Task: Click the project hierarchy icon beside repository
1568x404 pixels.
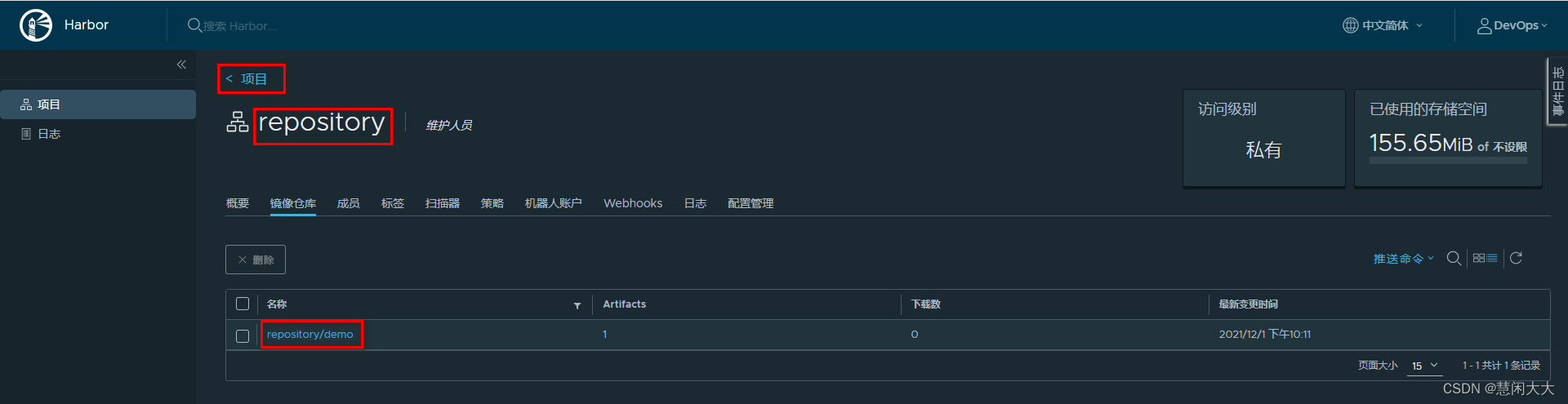Action: (x=238, y=122)
